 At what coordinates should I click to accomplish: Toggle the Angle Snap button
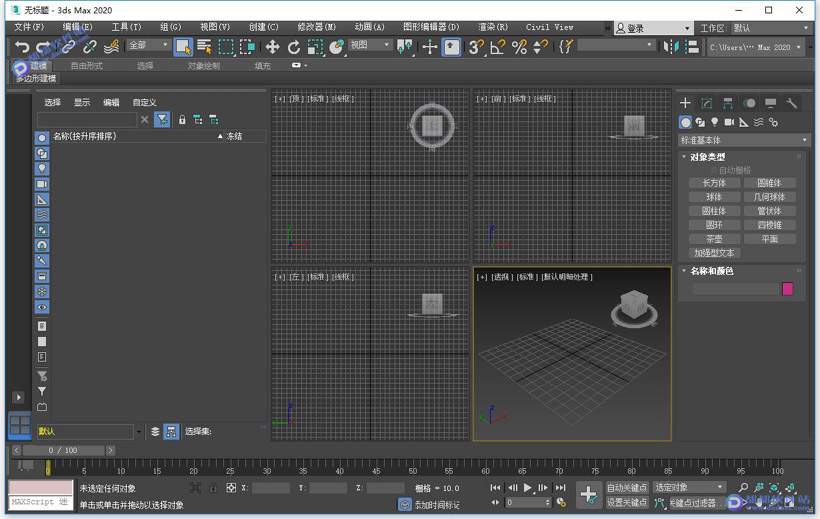tap(497, 47)
